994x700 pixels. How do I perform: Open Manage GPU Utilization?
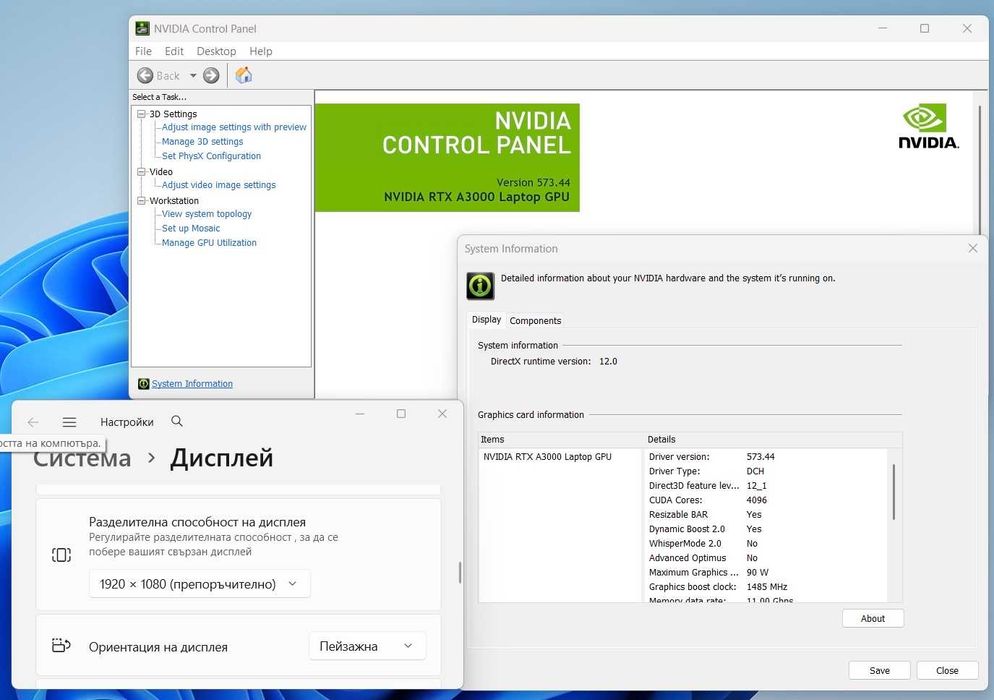(209, 243)
